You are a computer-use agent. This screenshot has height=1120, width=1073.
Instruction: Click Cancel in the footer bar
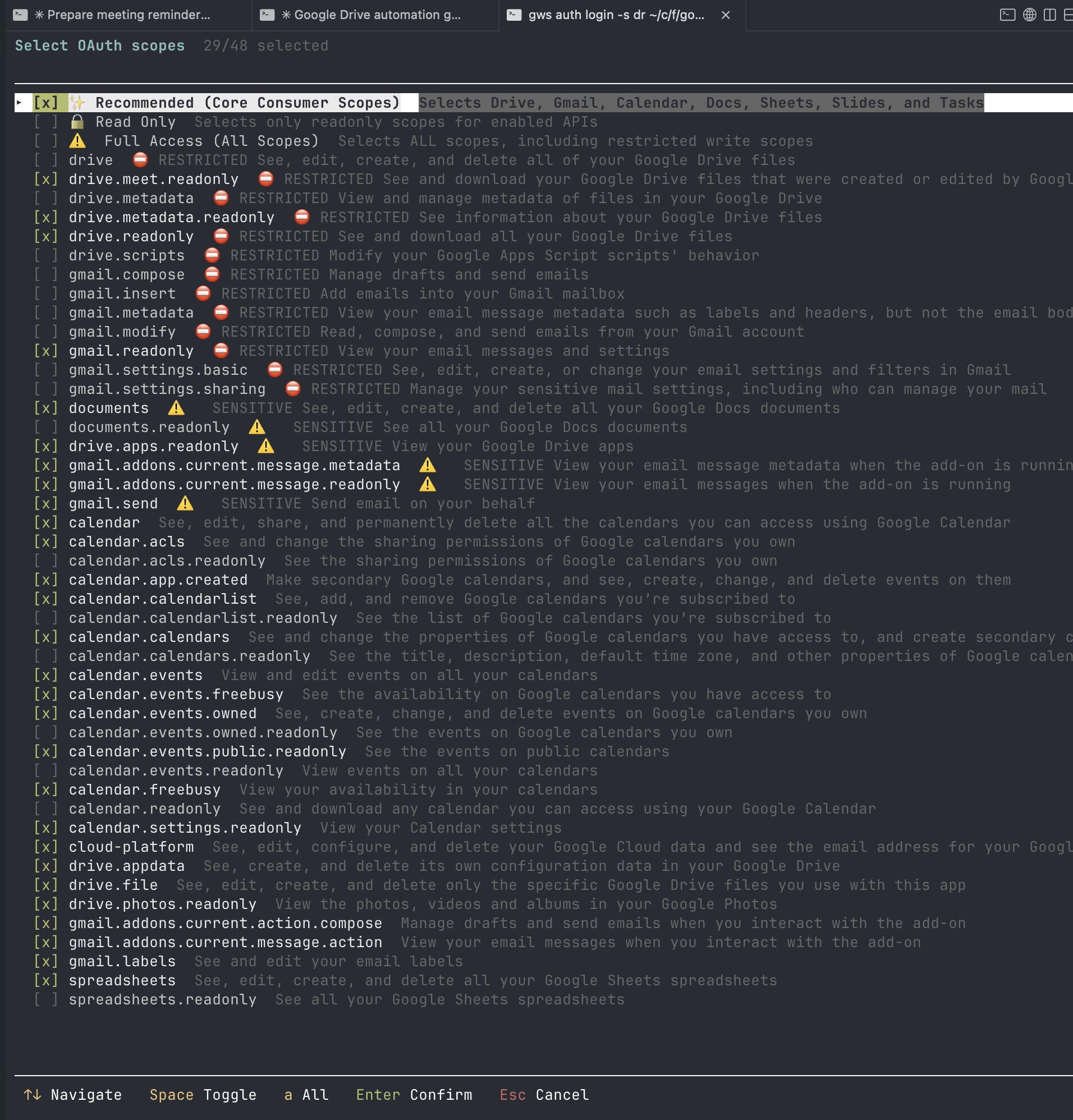tap(562, 1095)
